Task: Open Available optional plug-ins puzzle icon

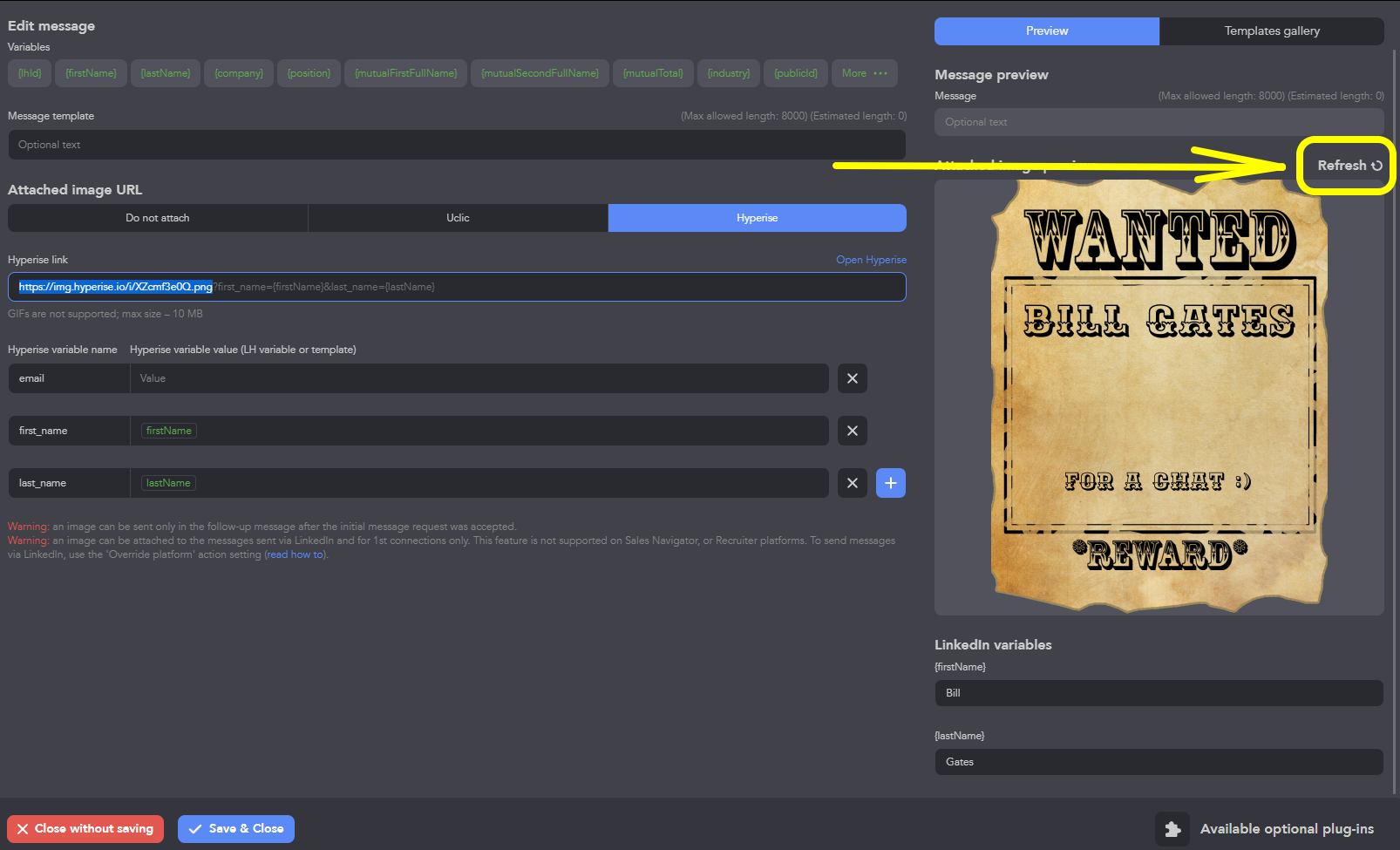Action: pyautogui.click(x=1172, y=829)
